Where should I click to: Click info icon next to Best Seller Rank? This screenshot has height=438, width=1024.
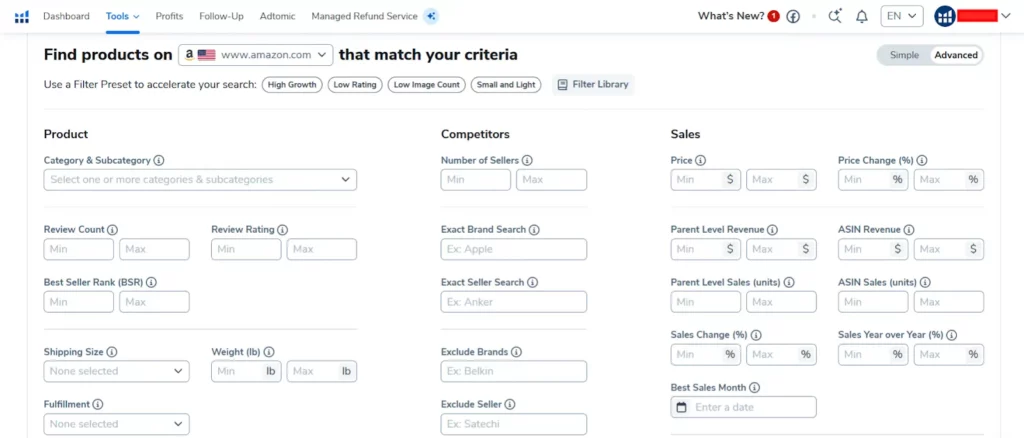click(x=152, y=282)
